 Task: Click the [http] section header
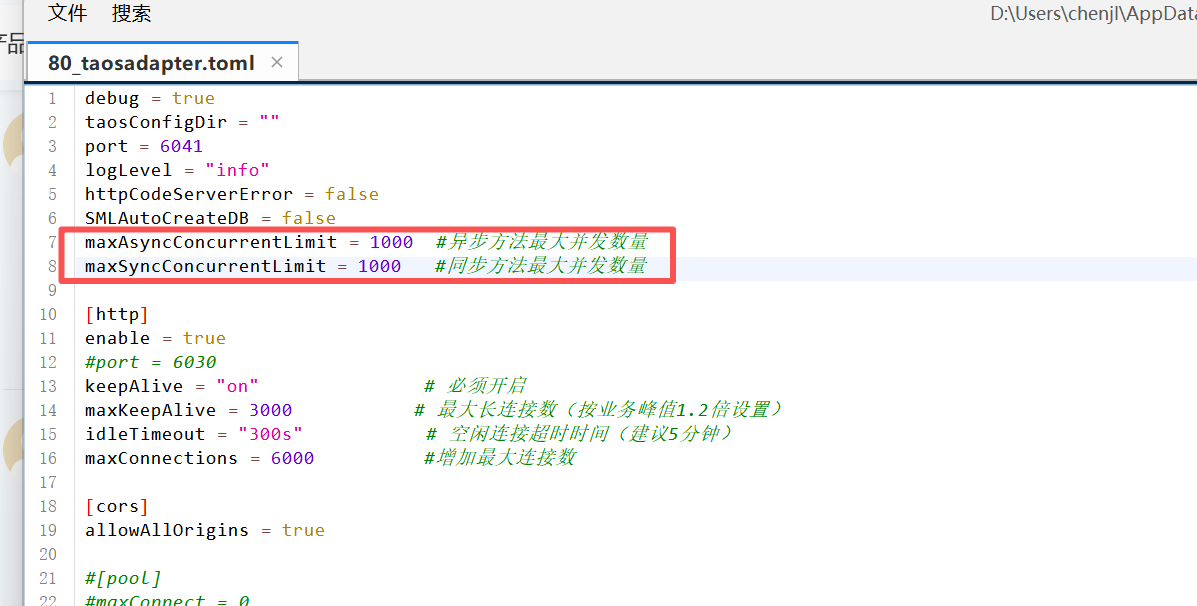pyautogui.click(x=117, y=314)
